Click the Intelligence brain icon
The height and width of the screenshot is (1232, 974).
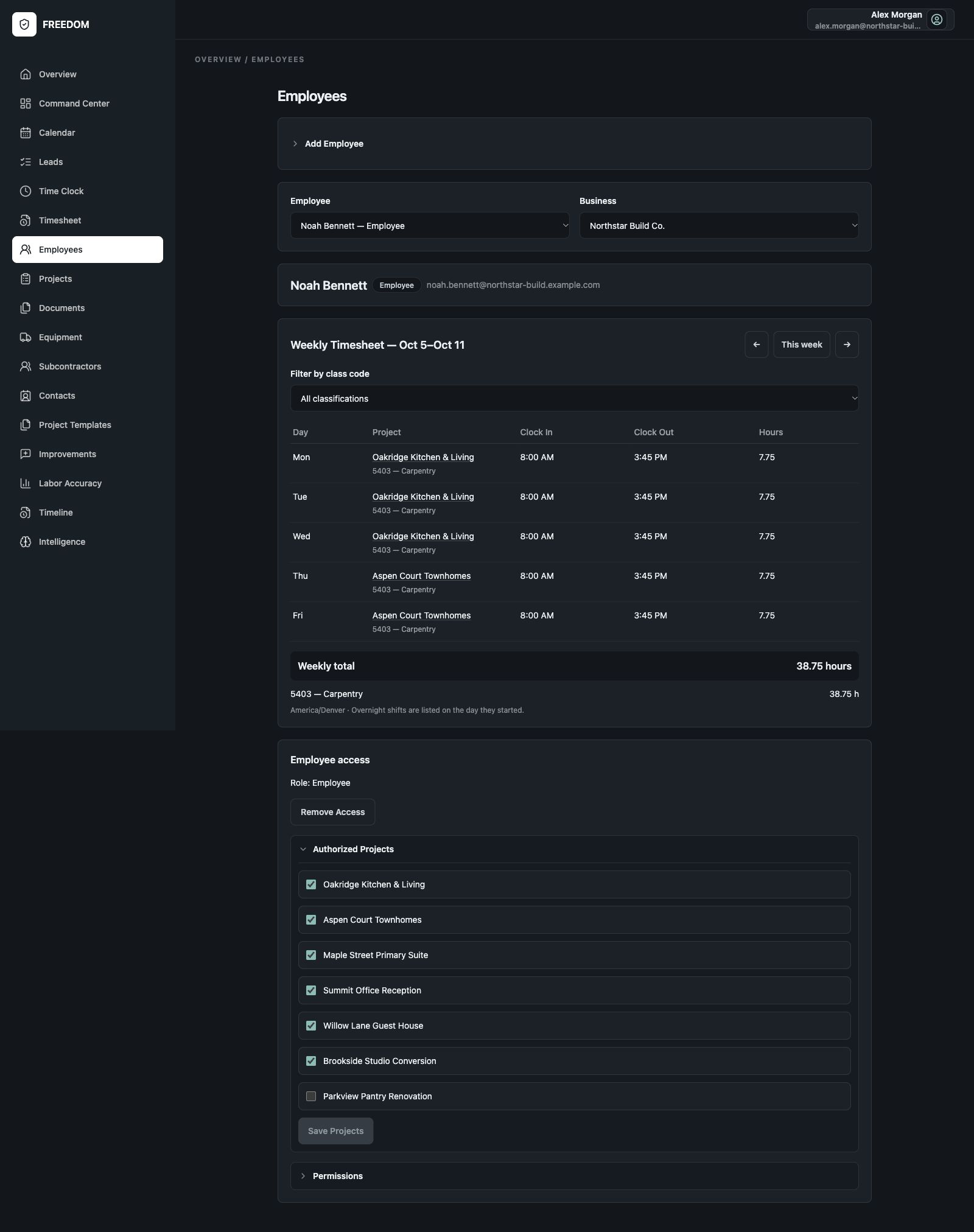coord(26,542)
